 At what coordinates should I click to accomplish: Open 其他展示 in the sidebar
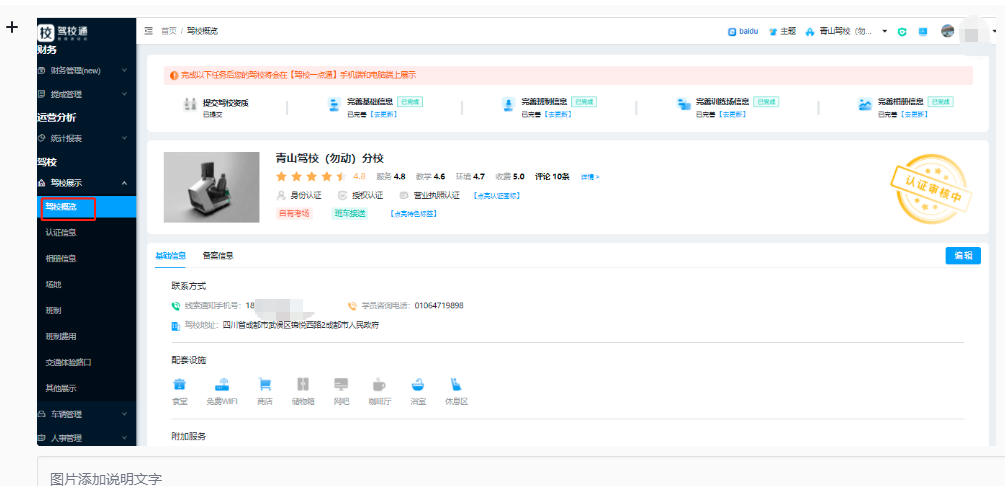(61, 388)
